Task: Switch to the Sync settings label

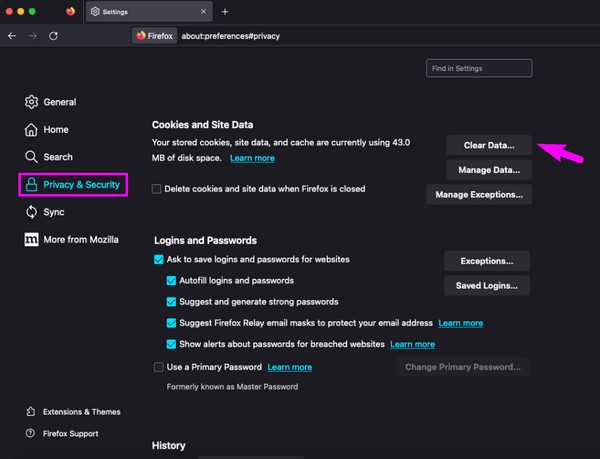Action: pos(54,212)
